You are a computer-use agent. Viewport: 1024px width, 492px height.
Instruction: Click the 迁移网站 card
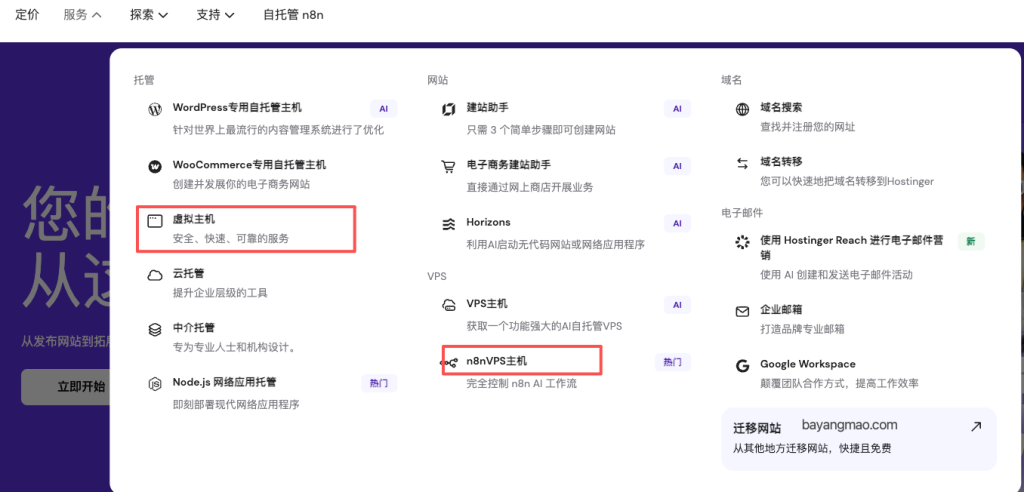tap(859, 438)
